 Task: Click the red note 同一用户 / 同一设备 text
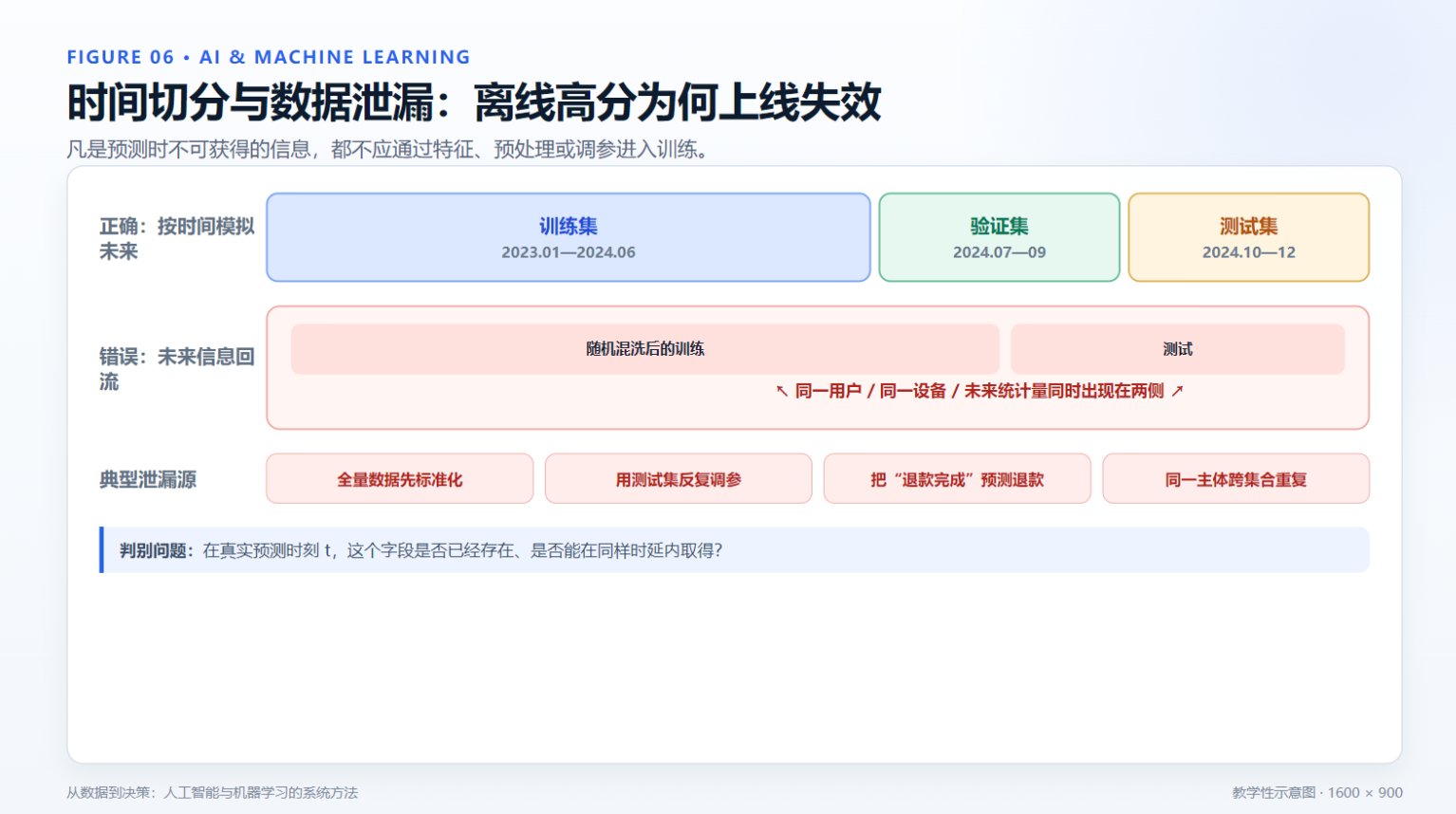click(x=980, y=391)
